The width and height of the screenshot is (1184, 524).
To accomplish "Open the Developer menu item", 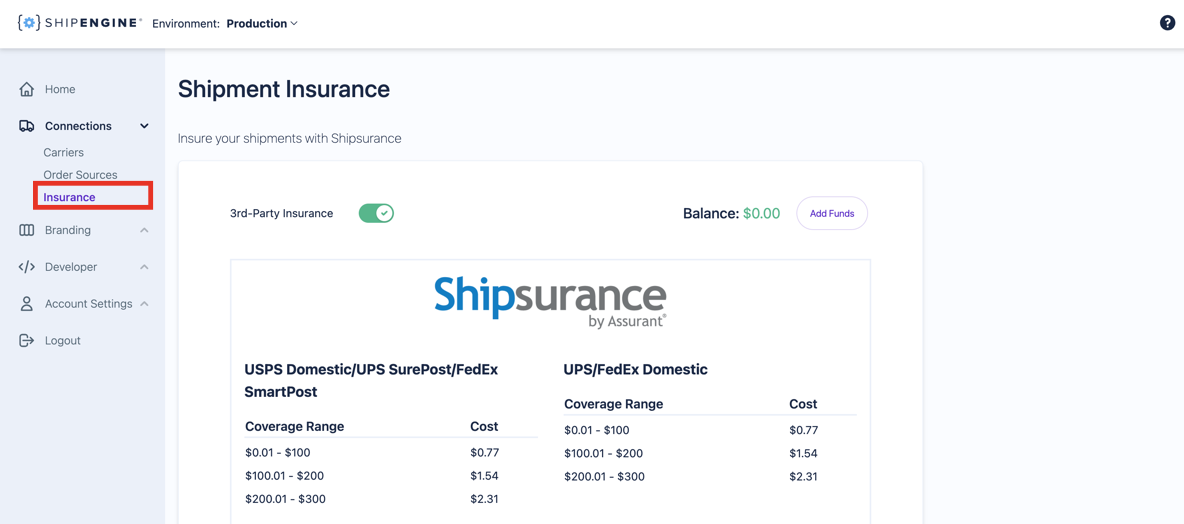I will click(71, 267).
